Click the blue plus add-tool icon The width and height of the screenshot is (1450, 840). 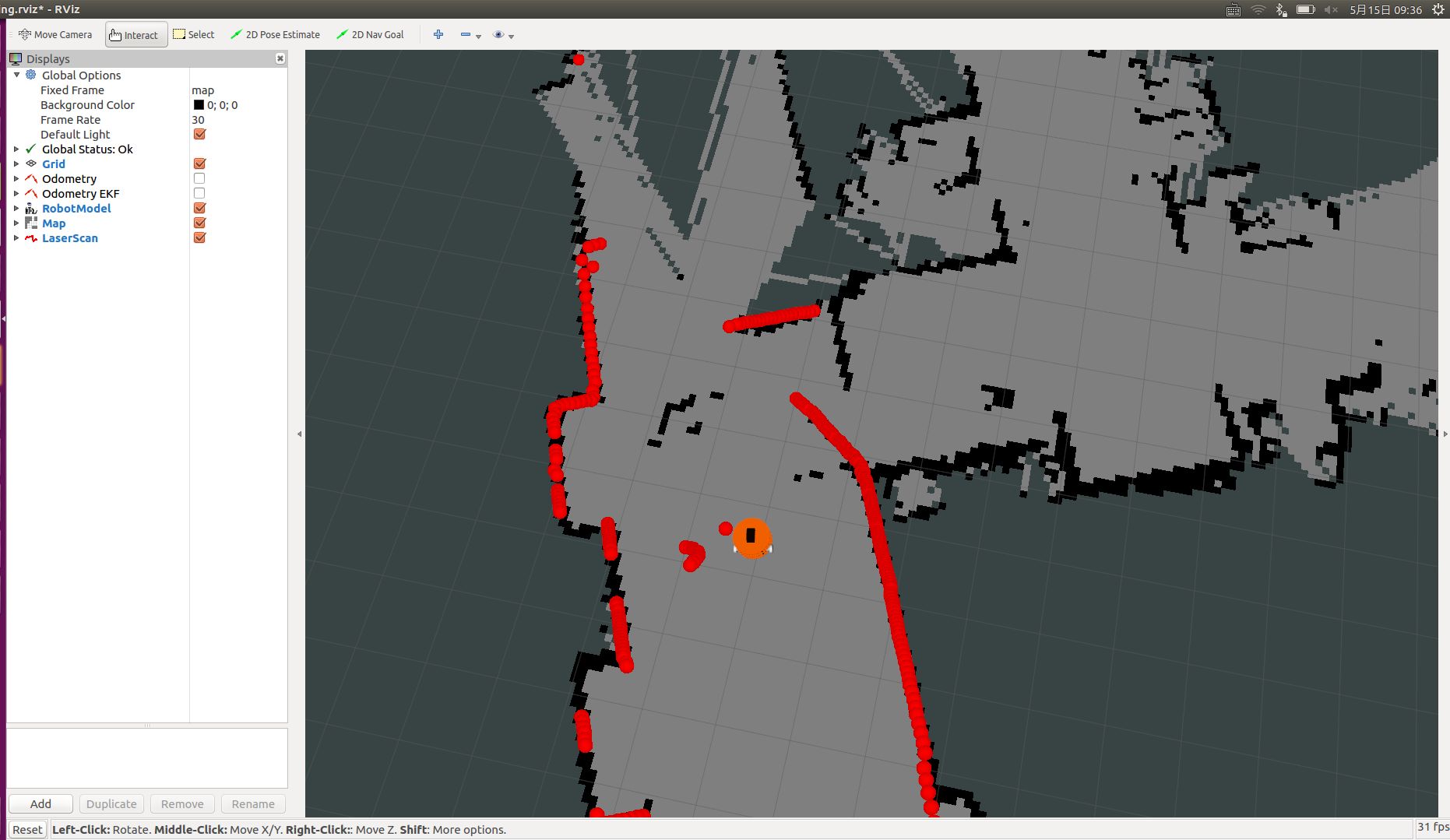coord(438,34)
